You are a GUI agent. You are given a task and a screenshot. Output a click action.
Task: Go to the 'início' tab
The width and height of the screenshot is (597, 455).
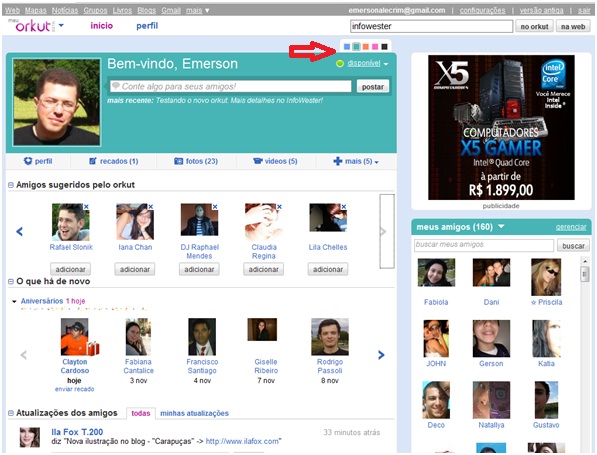pyautogui.click(x=102, y=26)
